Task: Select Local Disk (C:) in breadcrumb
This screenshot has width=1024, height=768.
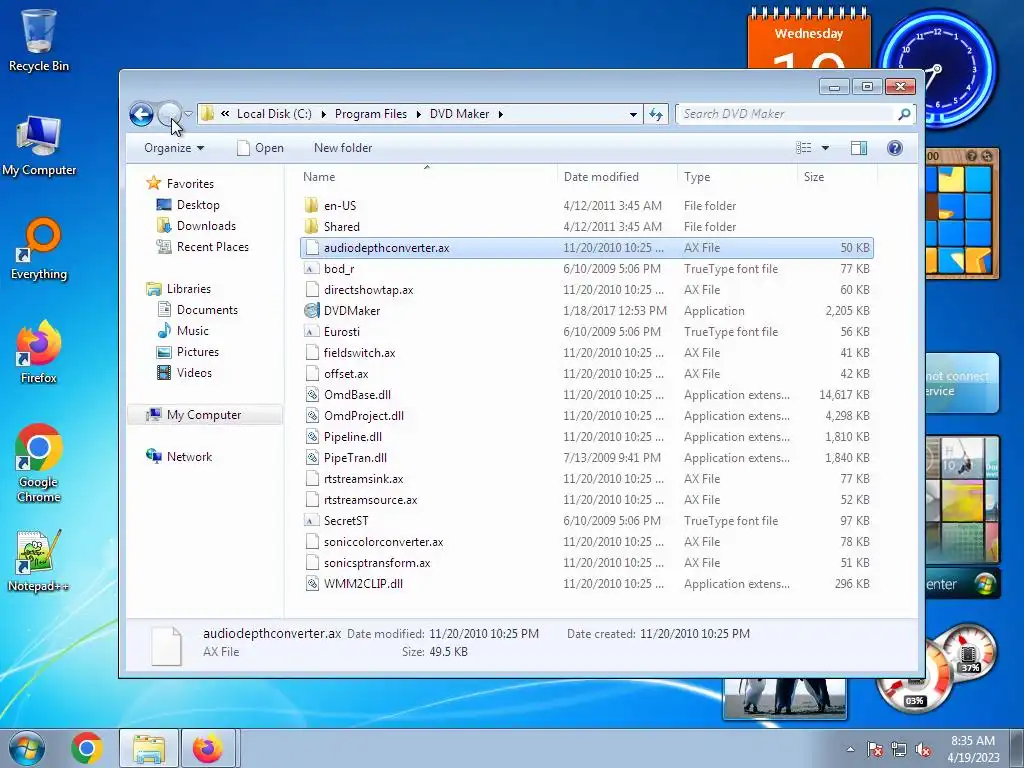Action: click(x=274, y=114)
